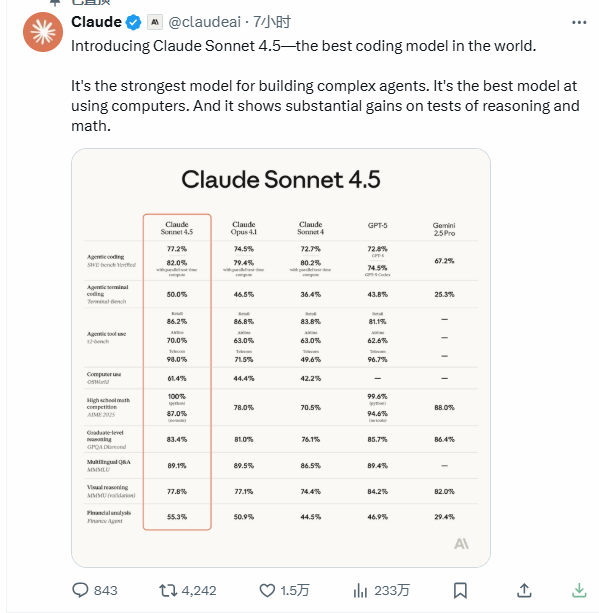Open the 7小时 timestamp link
Viewport: 599px width, 613px height.
(x=272, y=22)
